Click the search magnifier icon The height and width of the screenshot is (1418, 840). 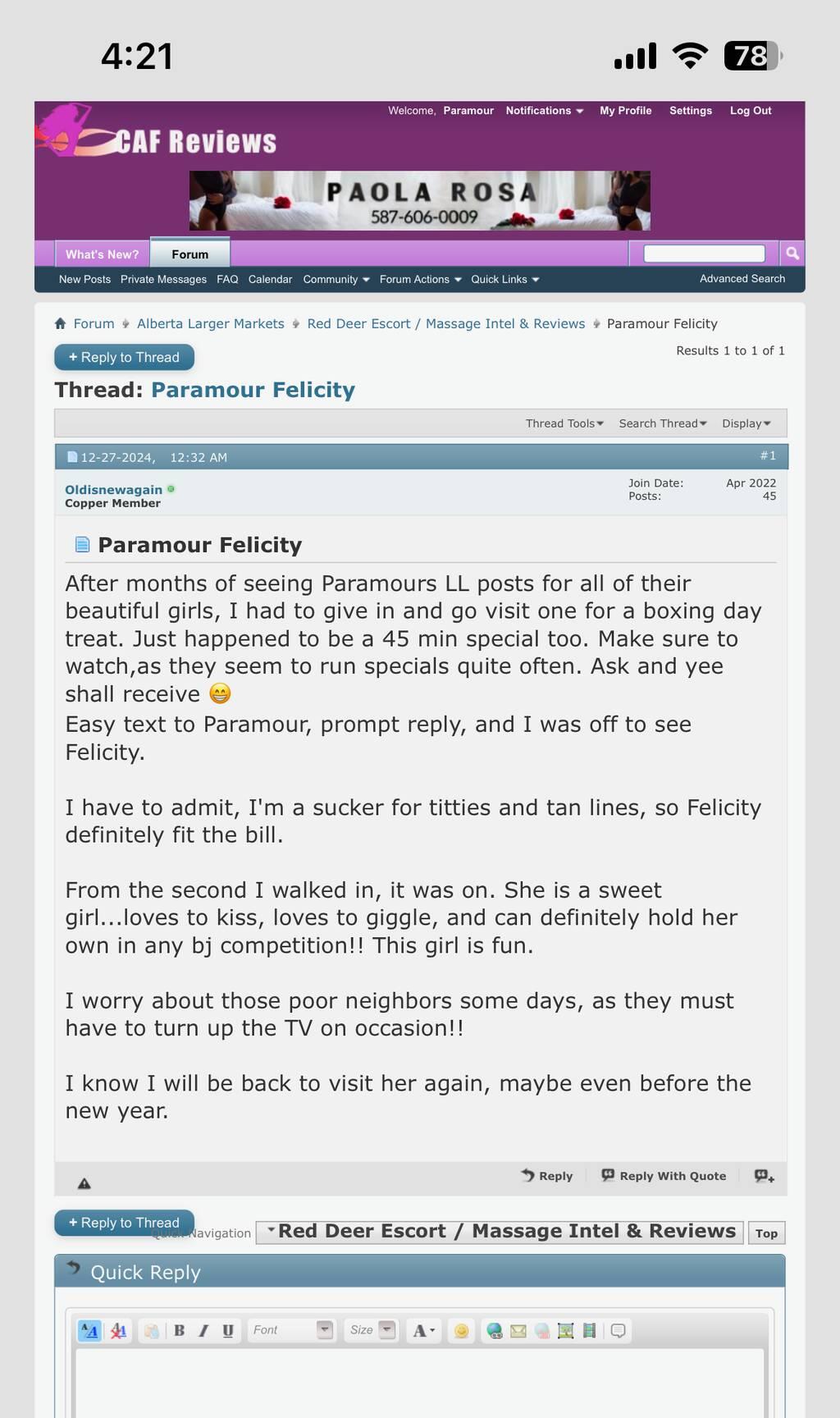point(792,254)
